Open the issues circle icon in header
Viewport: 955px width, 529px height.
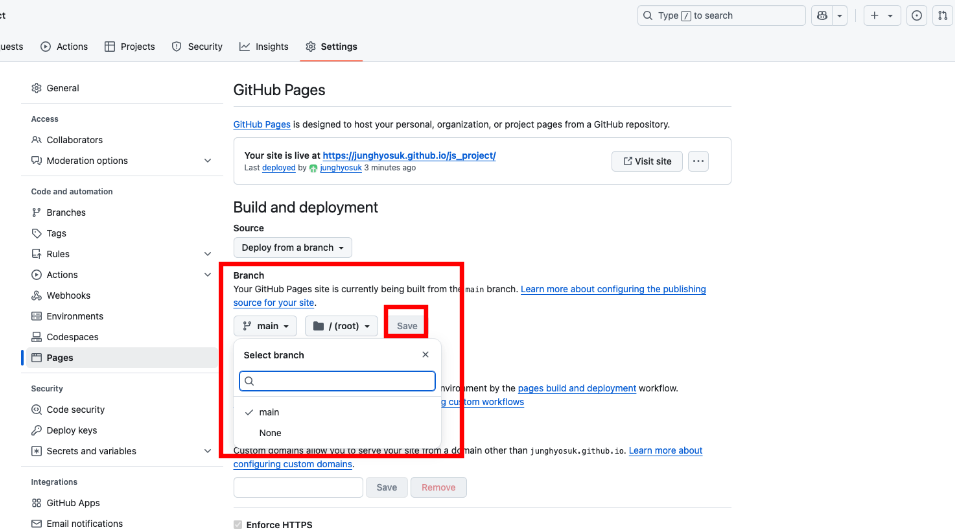(917, 16)
